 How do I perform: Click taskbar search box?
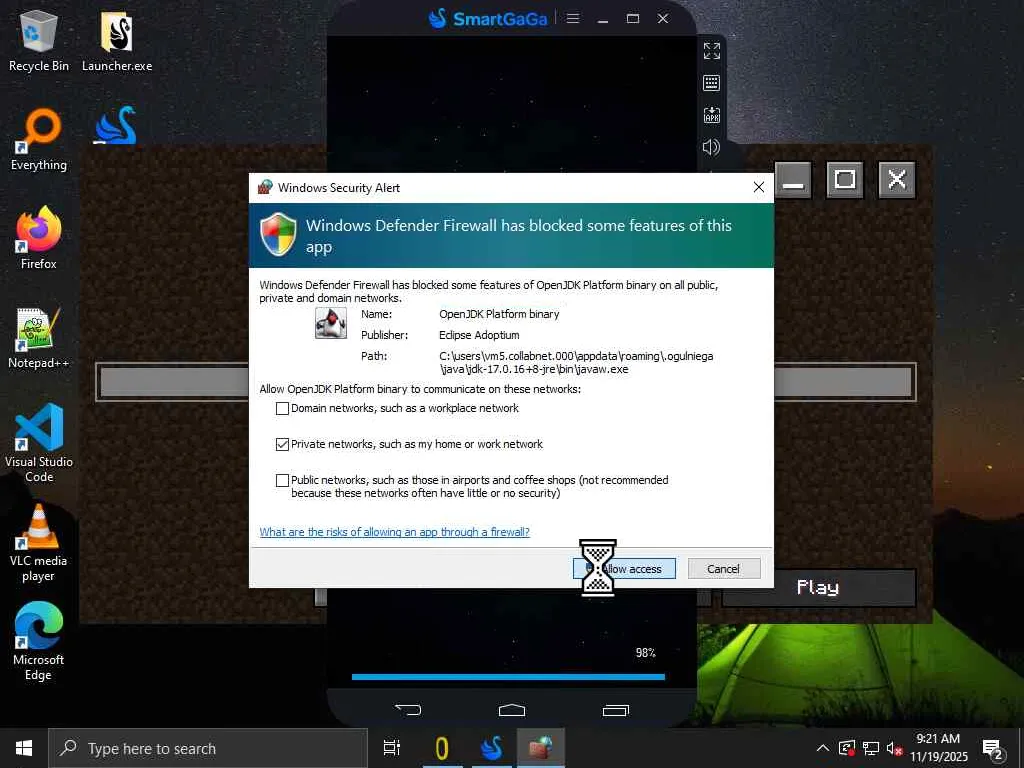pos(208,748)
